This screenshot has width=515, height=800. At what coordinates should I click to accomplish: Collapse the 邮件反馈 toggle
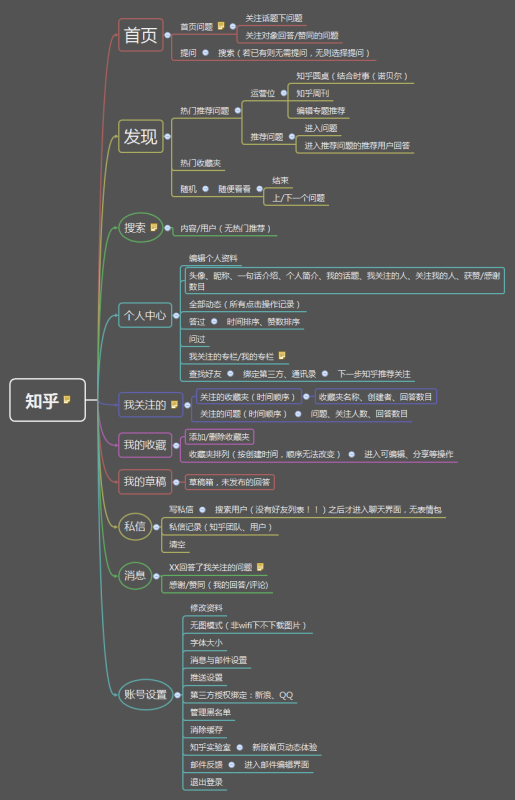(231, 765)
